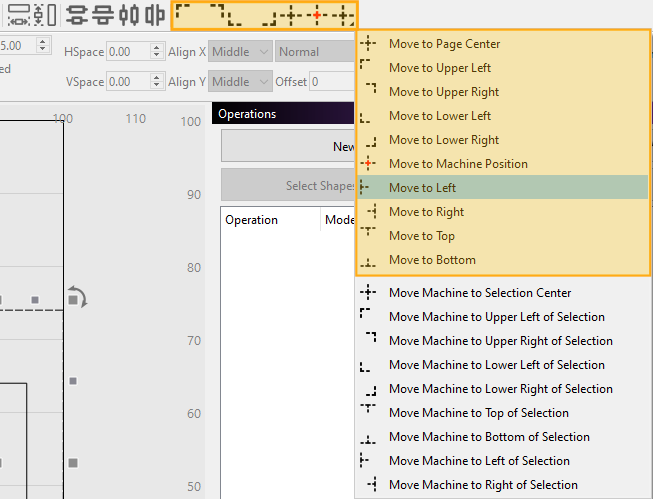Open the Align X dropdown
653x499 pixels.
pyautogui.click(x=241, y=52)
